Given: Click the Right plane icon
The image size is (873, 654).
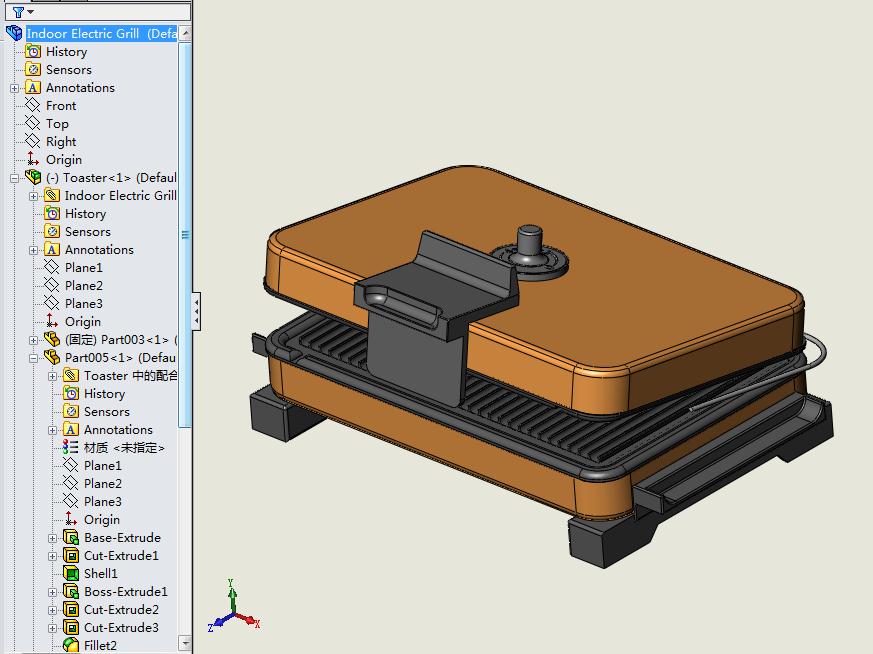Looking at the screenshot, I should click(33, 141).
